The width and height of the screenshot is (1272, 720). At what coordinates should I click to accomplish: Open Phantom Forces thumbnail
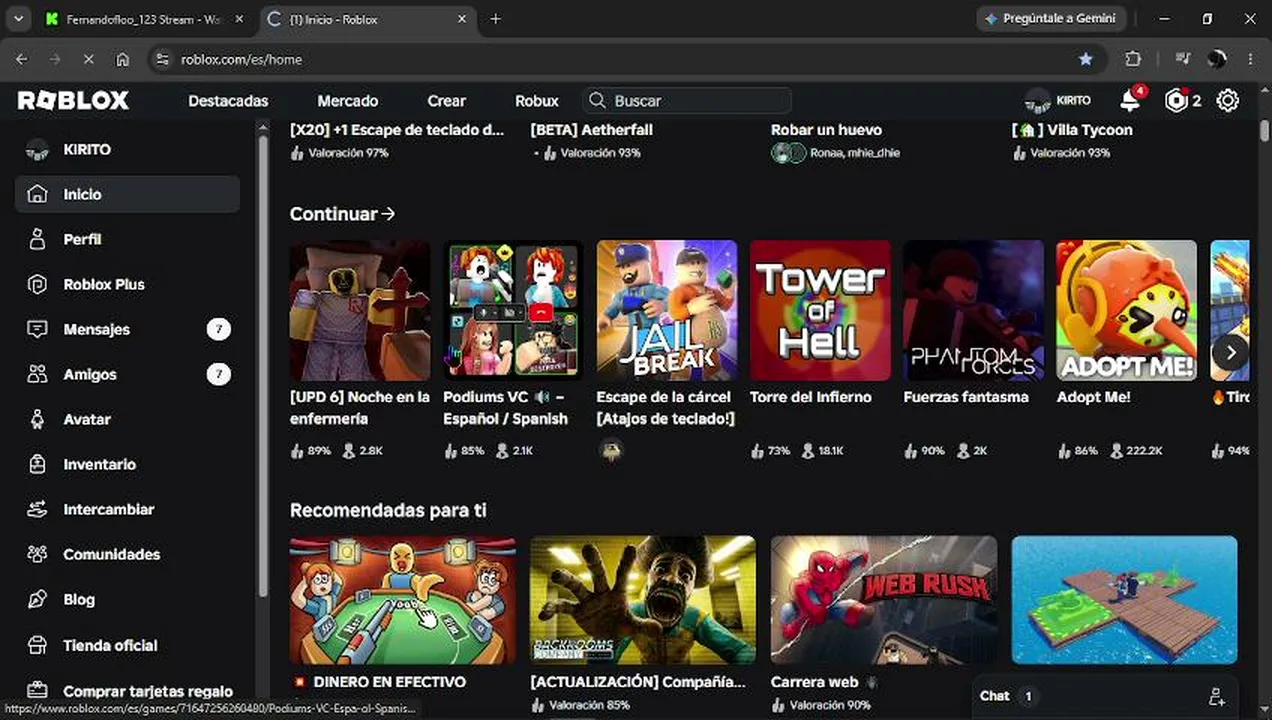click(x=973, y=310)
